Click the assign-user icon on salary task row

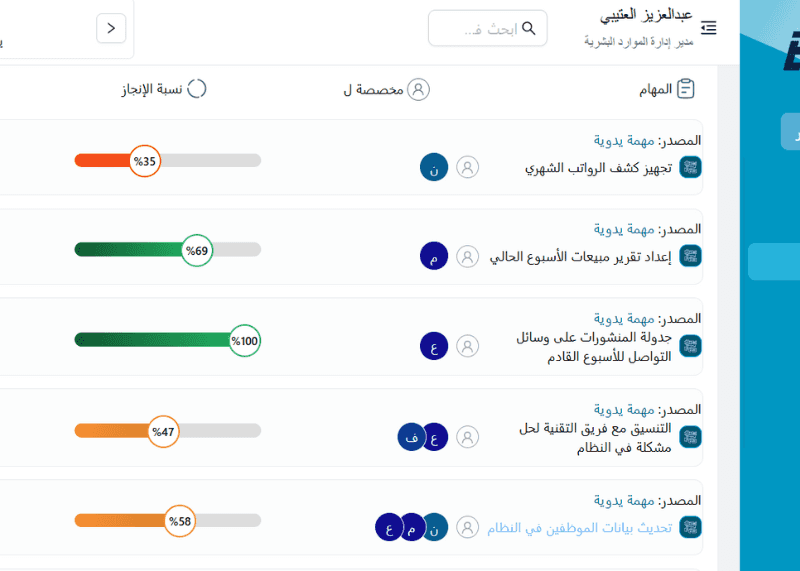pyautogui.click(x=468, y=167)
